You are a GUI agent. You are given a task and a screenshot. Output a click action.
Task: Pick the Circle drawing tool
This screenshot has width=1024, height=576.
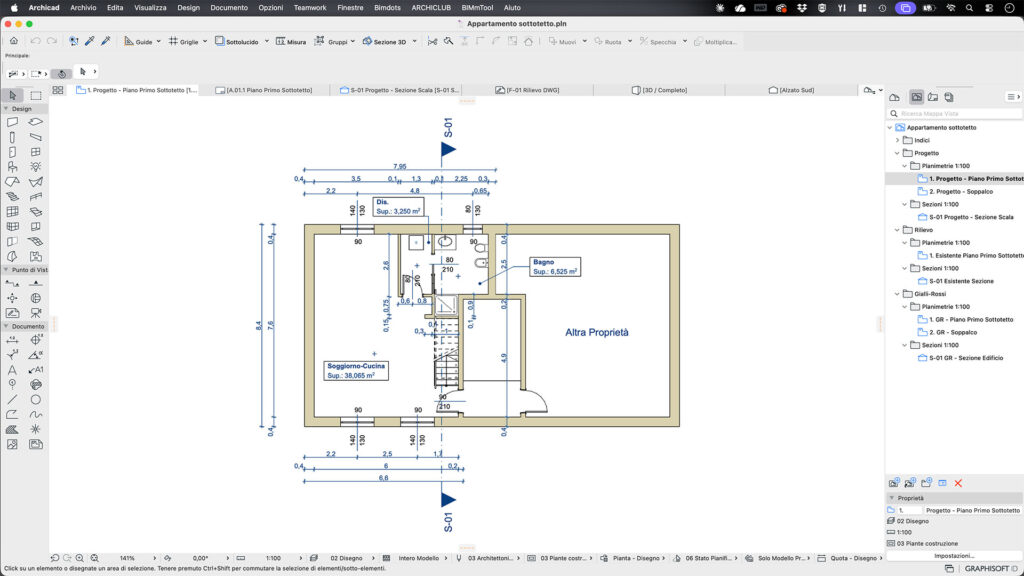36,399
